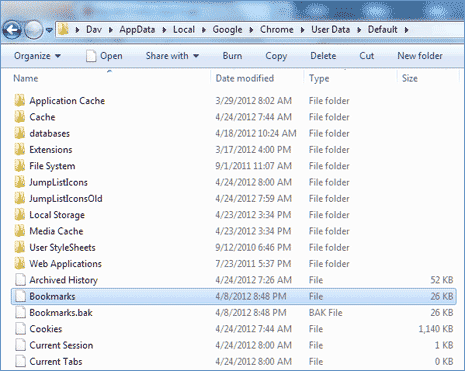
Task: Click the Burn toolbar button
Action: [x=232, y=56]
